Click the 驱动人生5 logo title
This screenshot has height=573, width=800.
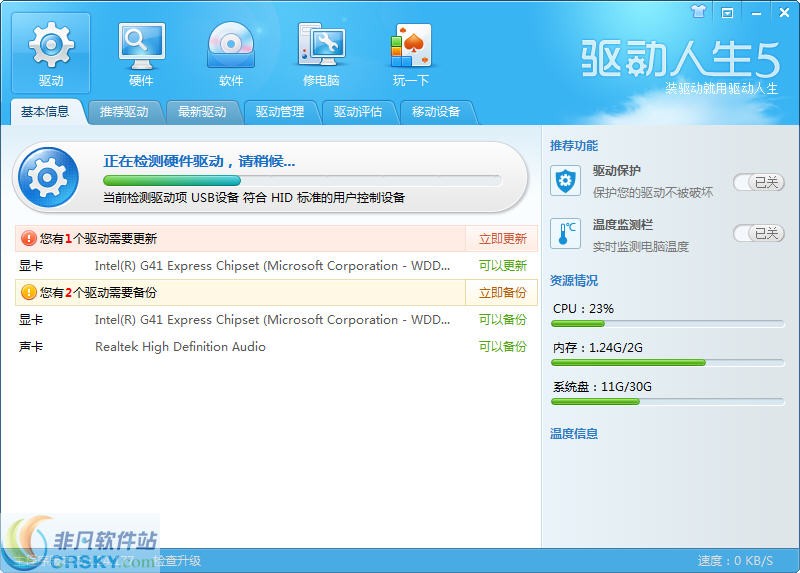681,59
